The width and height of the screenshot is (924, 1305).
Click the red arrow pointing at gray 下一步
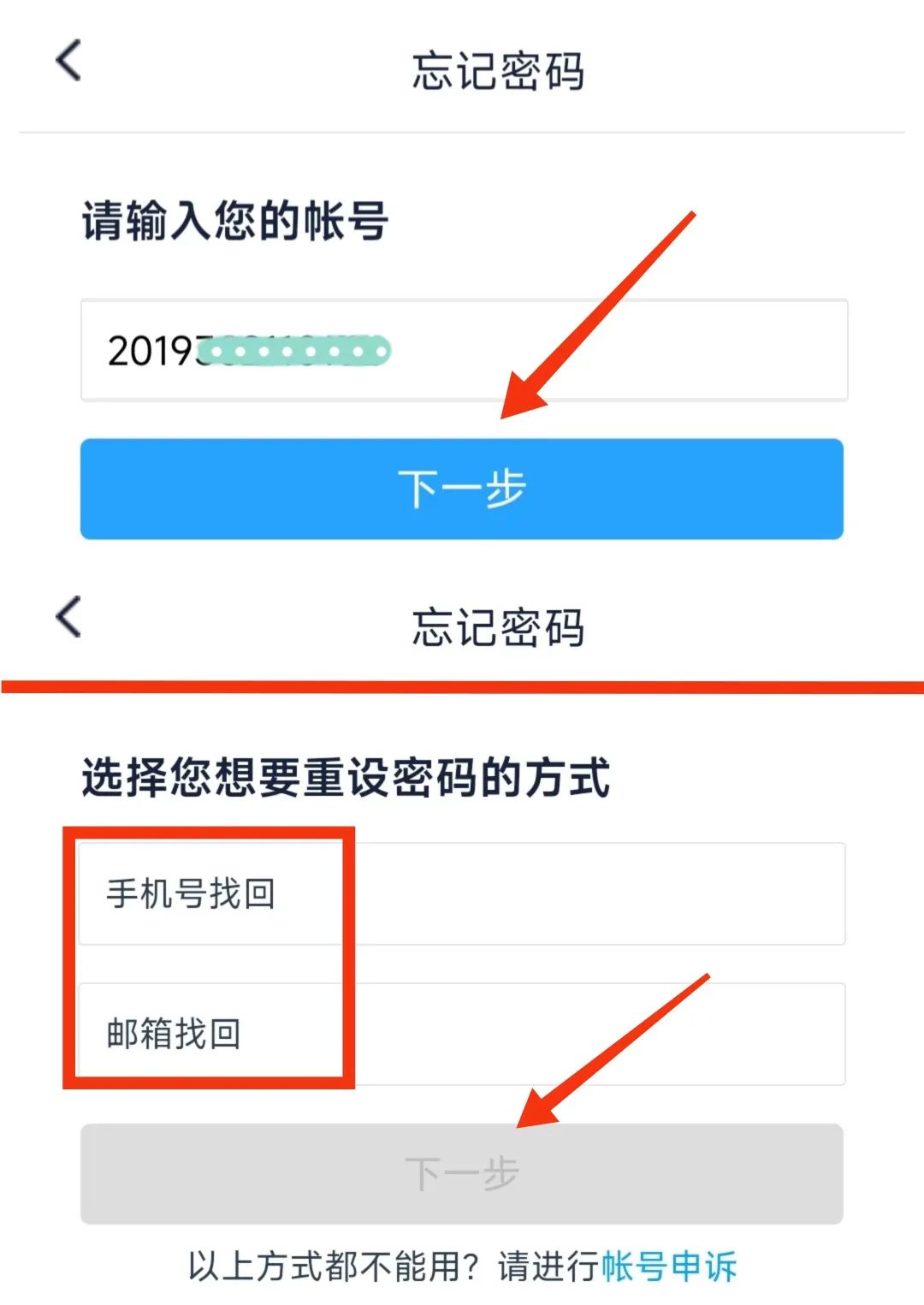613,1051
